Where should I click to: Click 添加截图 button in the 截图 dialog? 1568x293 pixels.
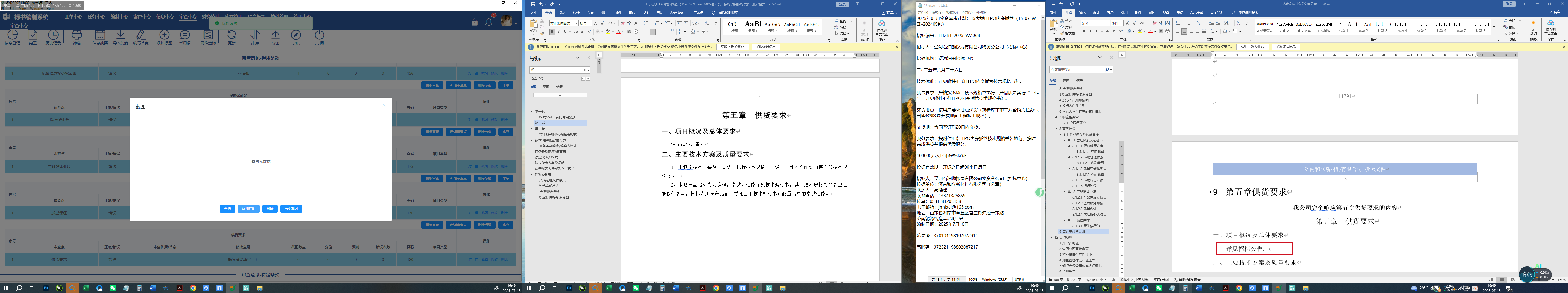pos(248,209)
